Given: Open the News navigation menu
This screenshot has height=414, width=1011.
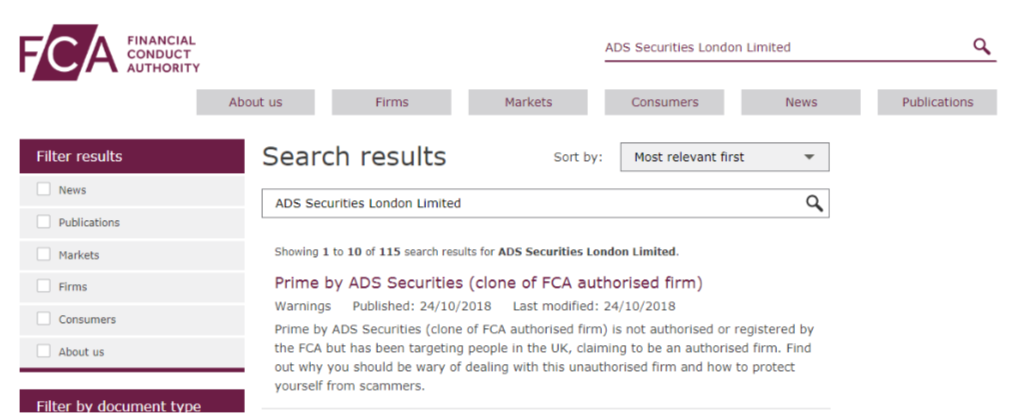Looking at the screenshot, I should (801, 102).
